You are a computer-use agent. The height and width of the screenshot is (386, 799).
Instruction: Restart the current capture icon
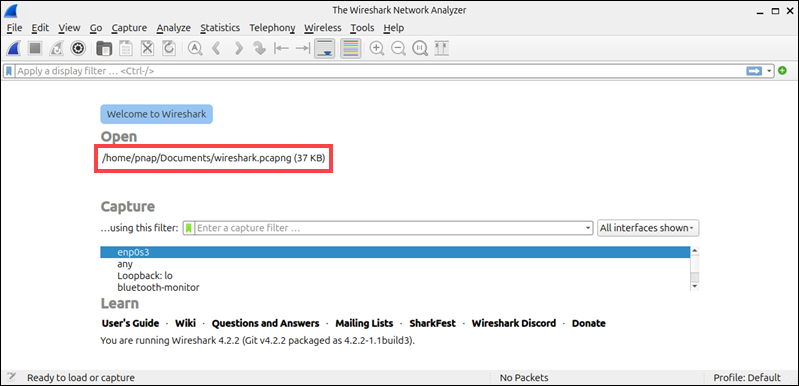[x=56, y=48]
